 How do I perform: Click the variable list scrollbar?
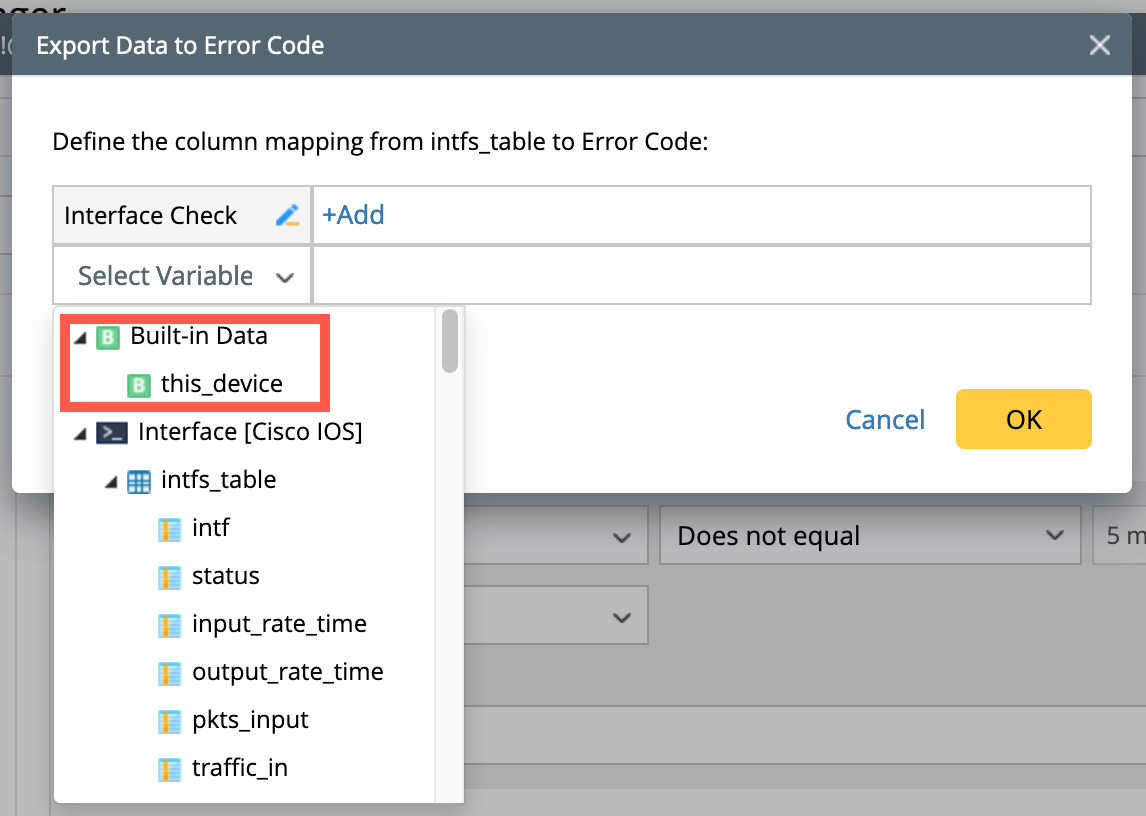pos(450,341)
